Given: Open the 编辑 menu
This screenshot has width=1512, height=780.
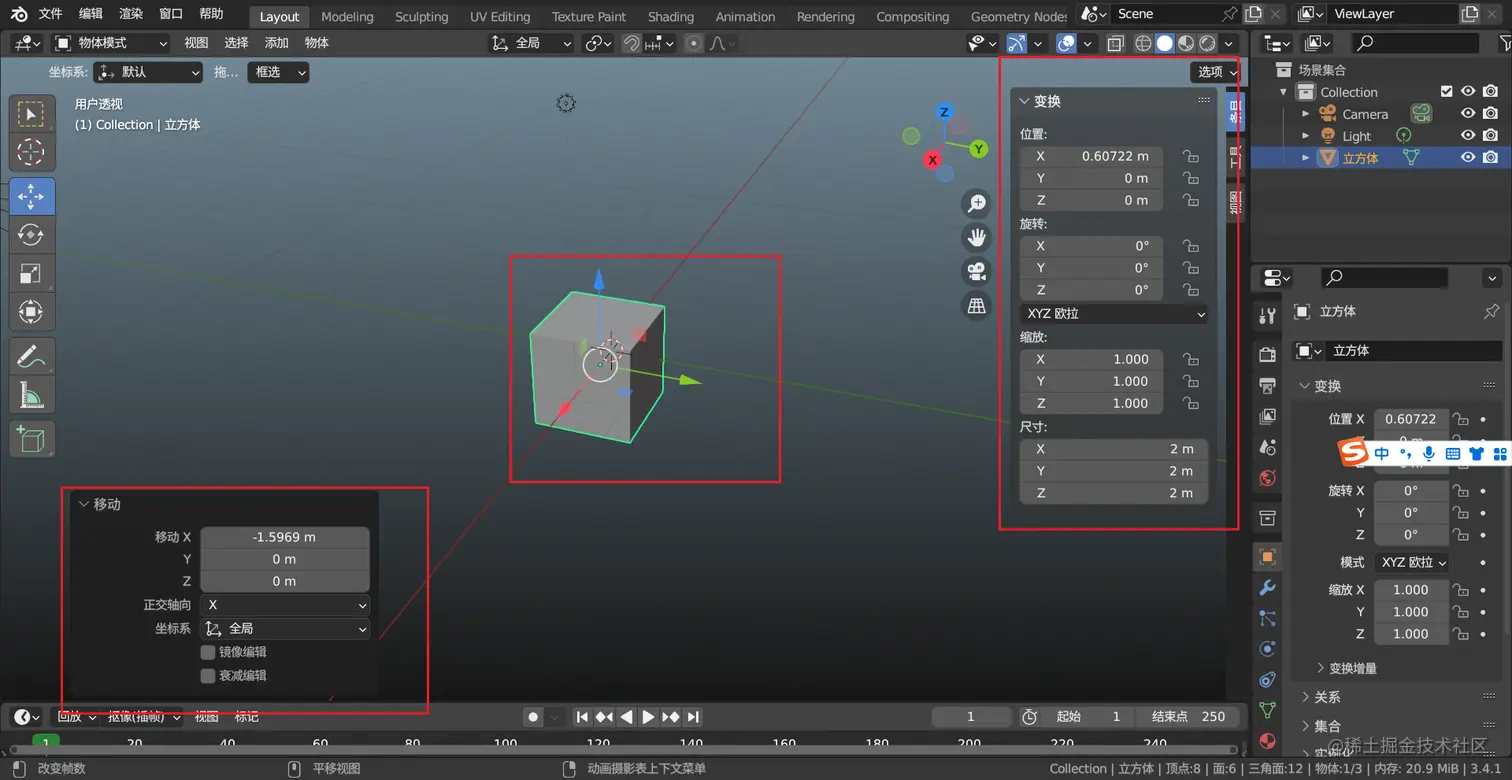Looking at the screenshot, I should point(90,14).
